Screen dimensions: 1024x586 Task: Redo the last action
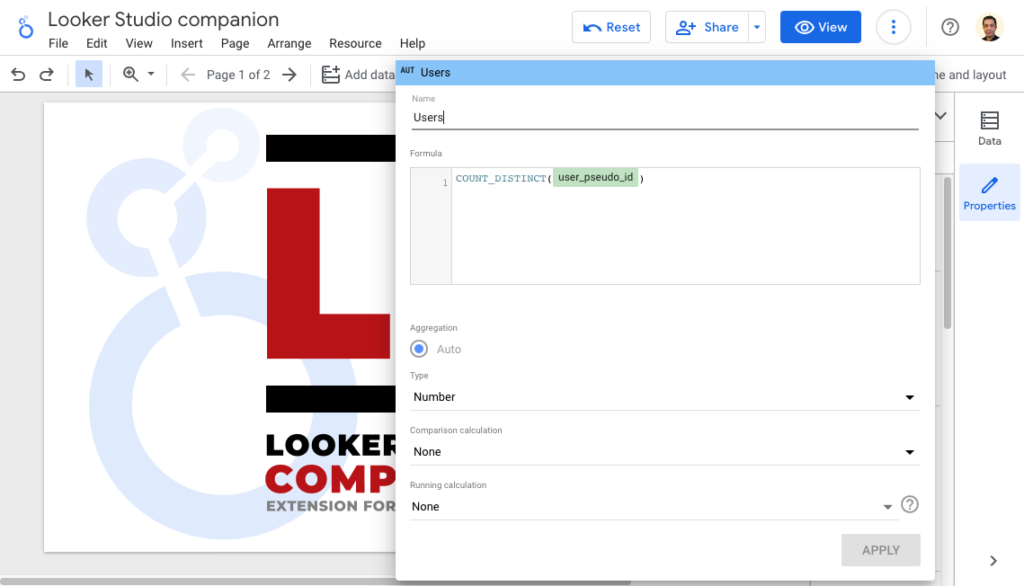(x=46, y=74)
